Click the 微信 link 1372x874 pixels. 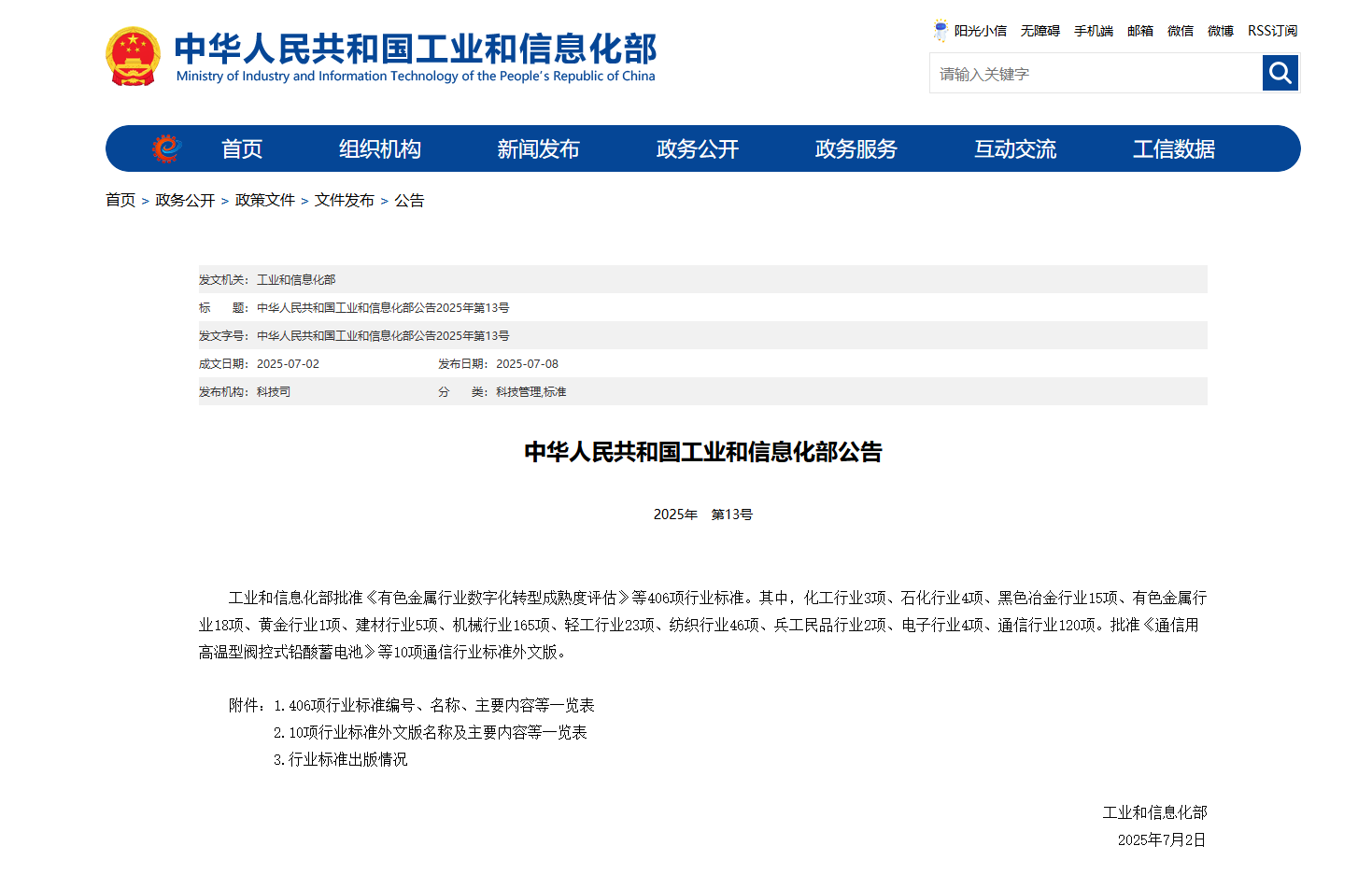[x=1181, y=31]
